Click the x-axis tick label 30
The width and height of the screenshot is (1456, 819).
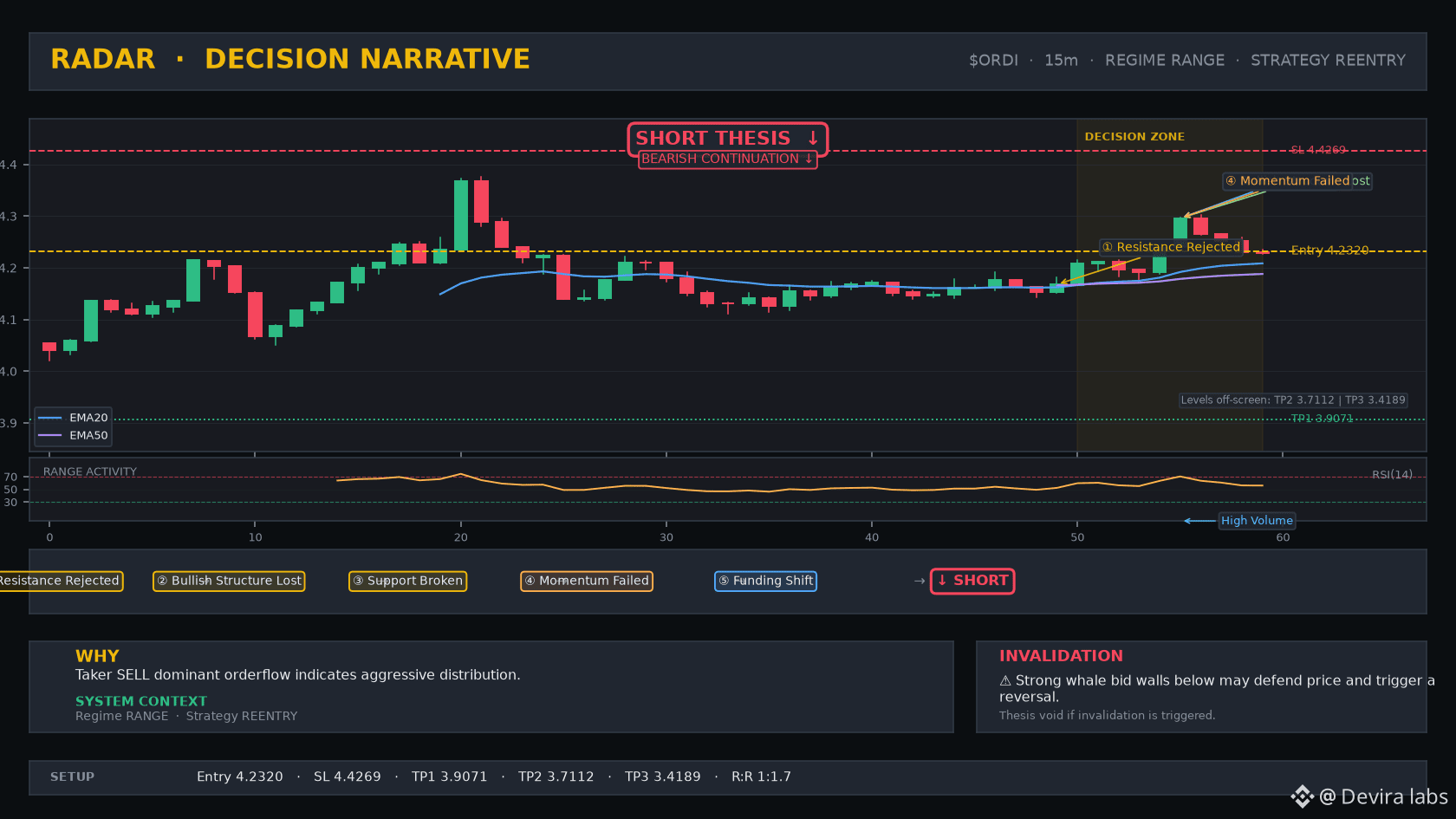pyautogui.click(x=666, y=537)
